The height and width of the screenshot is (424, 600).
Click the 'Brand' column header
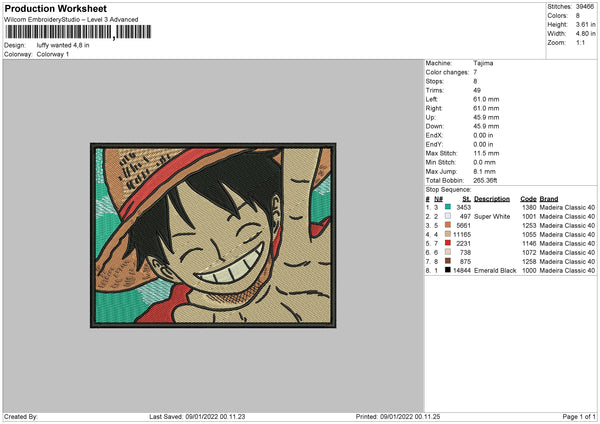click(549, 199)
